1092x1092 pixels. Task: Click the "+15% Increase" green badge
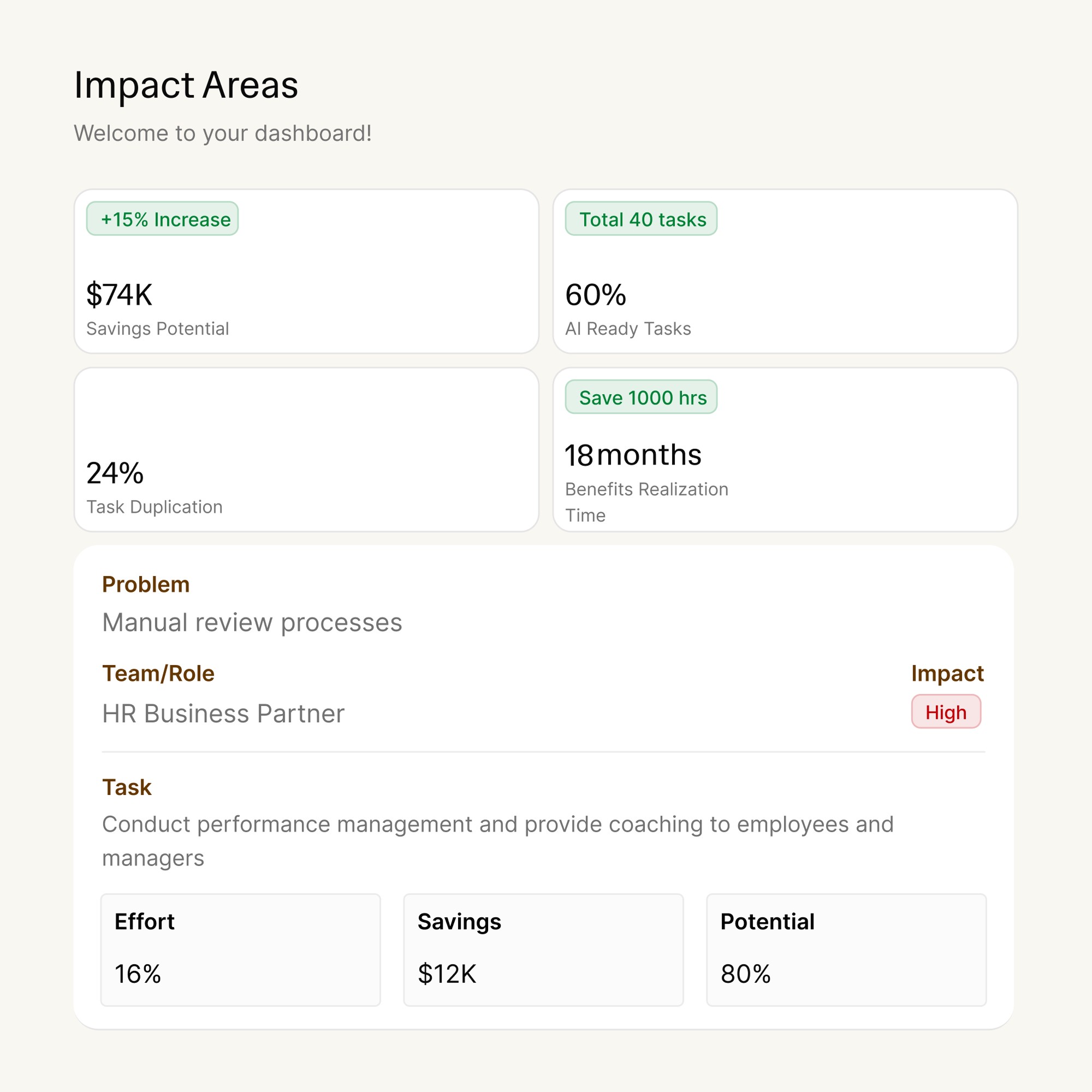[162, 219]
